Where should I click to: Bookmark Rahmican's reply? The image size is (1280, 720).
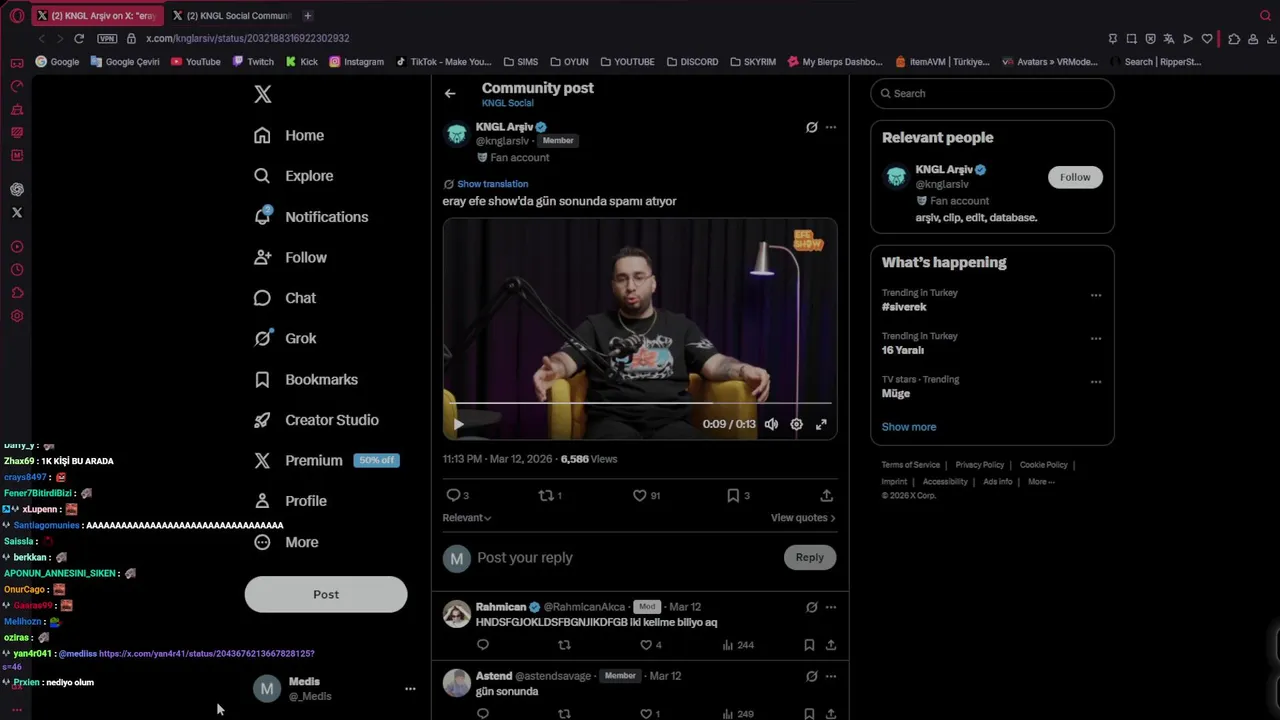coord(809,645)
